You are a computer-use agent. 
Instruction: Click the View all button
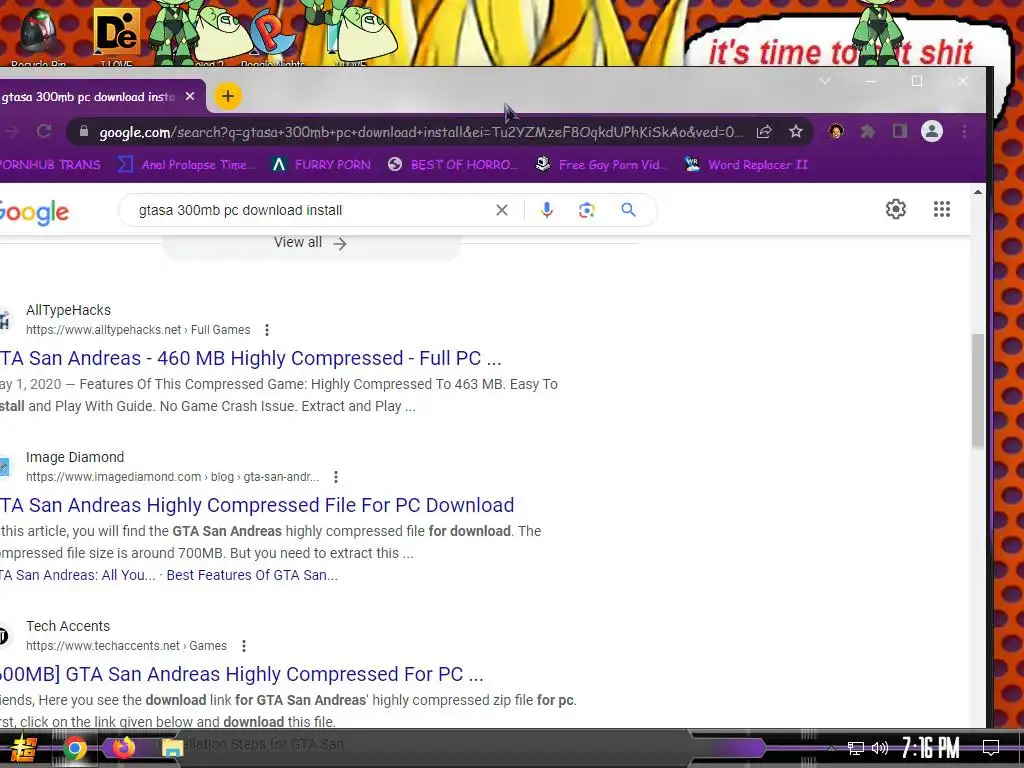coord(310,243)
